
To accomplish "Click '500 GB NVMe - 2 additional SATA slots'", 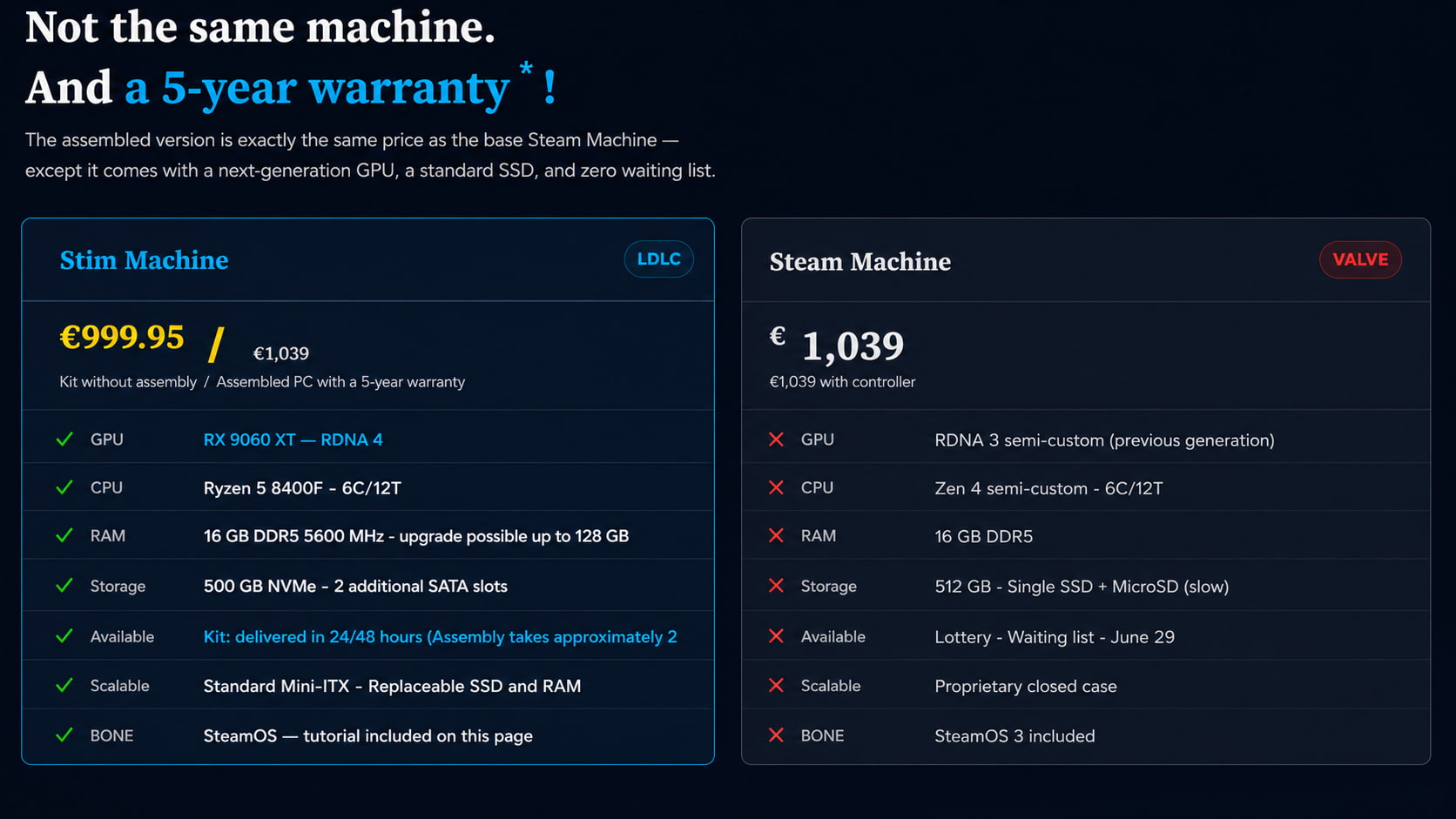I will coord(355,587).
